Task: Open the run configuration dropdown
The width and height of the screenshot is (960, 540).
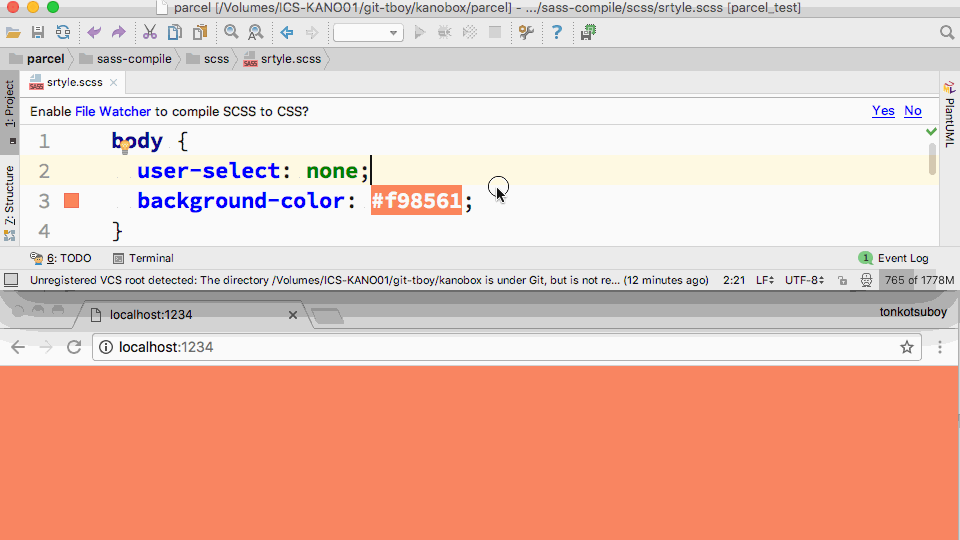Action: point(367,33)
